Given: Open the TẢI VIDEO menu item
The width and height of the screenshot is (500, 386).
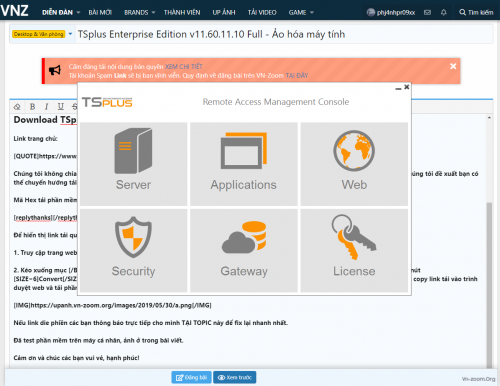Looking at the screenshot, I should click(262, 12).
